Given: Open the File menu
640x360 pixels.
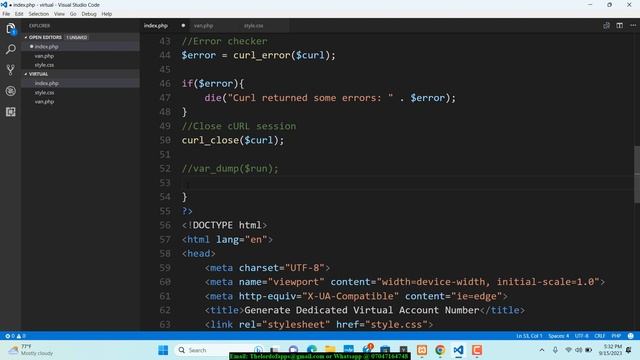Looking at the screenshot, I should [x=6, y=14].
